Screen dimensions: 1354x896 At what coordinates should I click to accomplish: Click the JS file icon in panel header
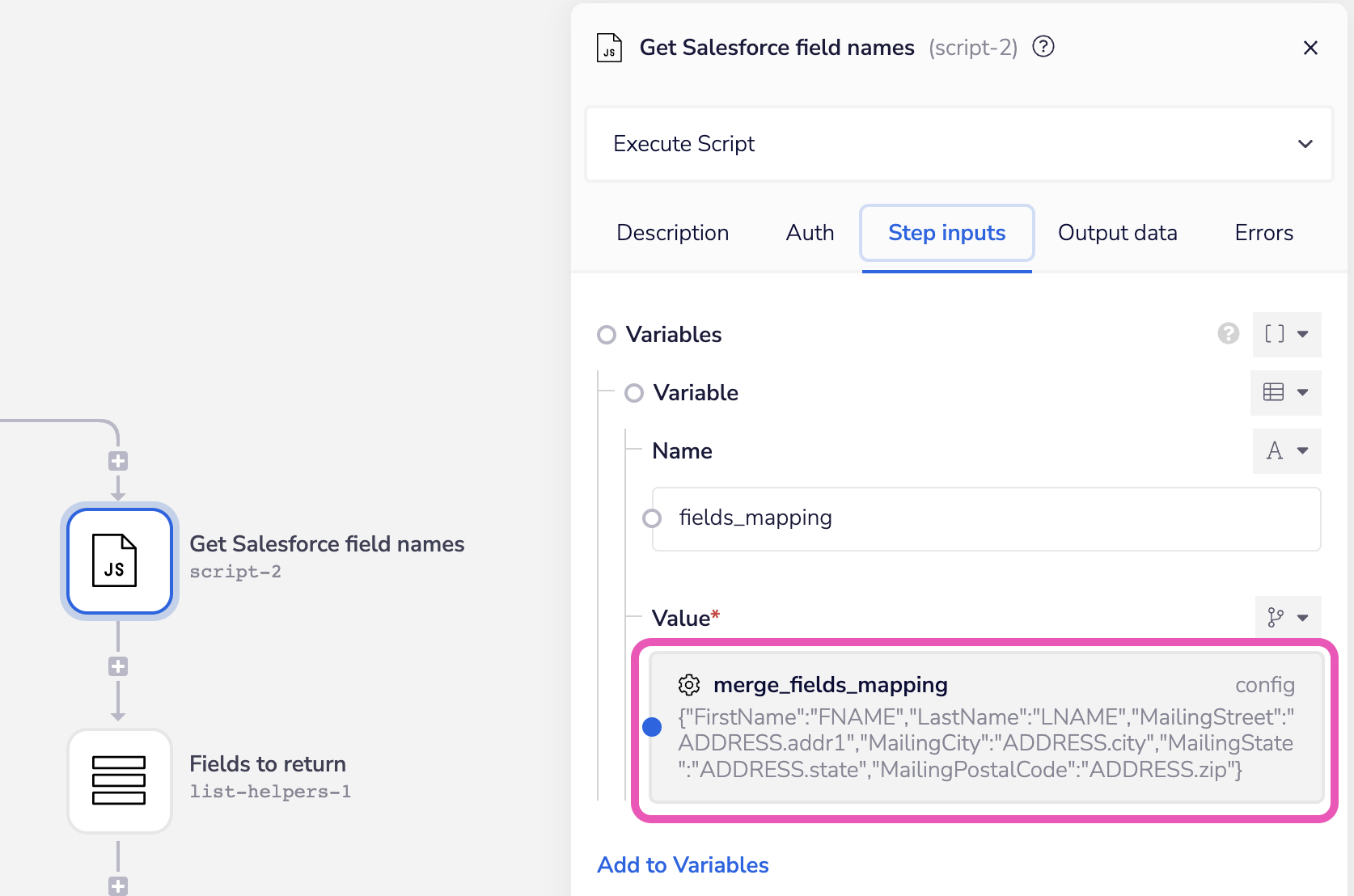609,48
